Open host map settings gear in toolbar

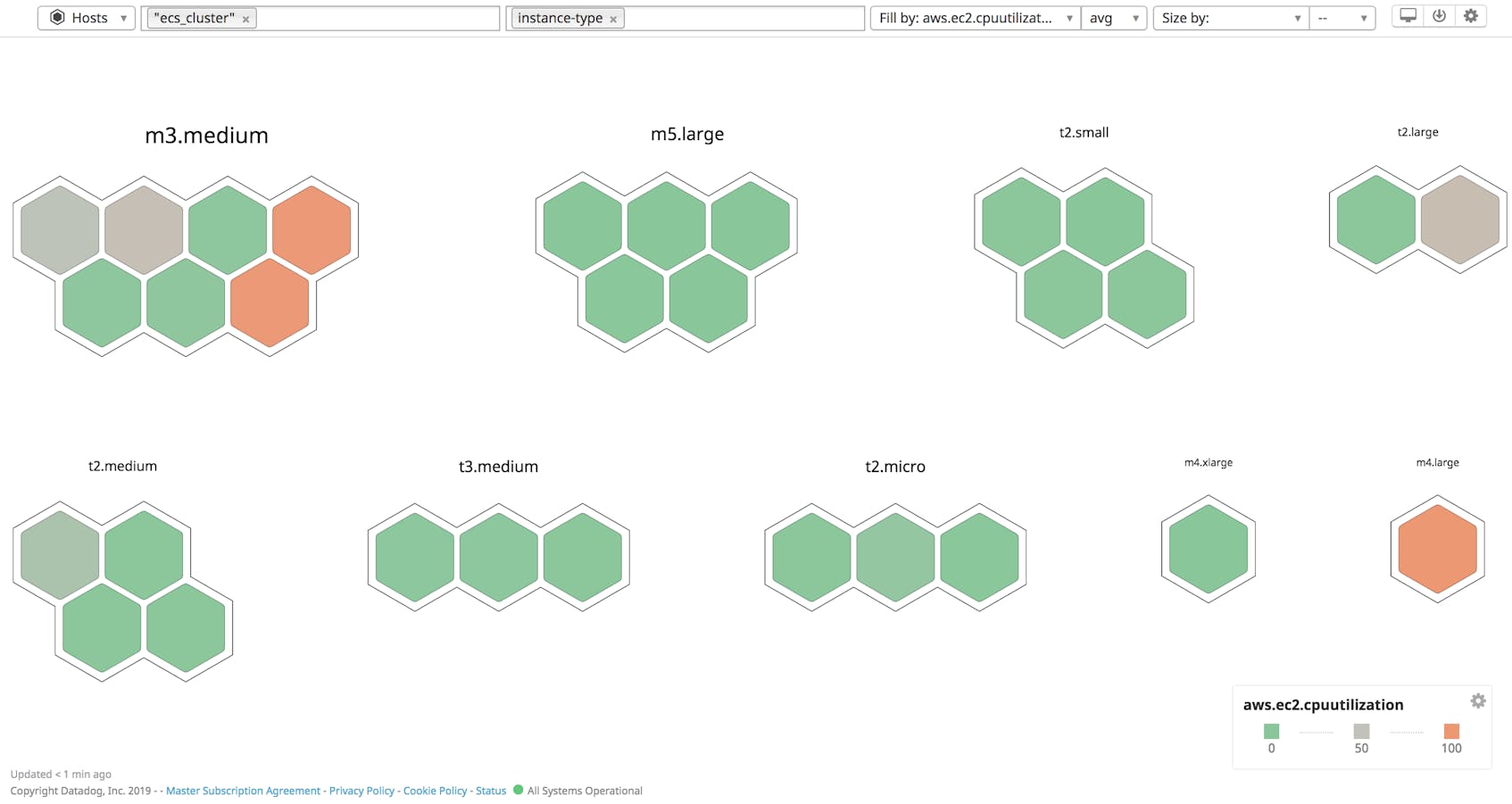pyautogui.click(x=1471, y=16)
